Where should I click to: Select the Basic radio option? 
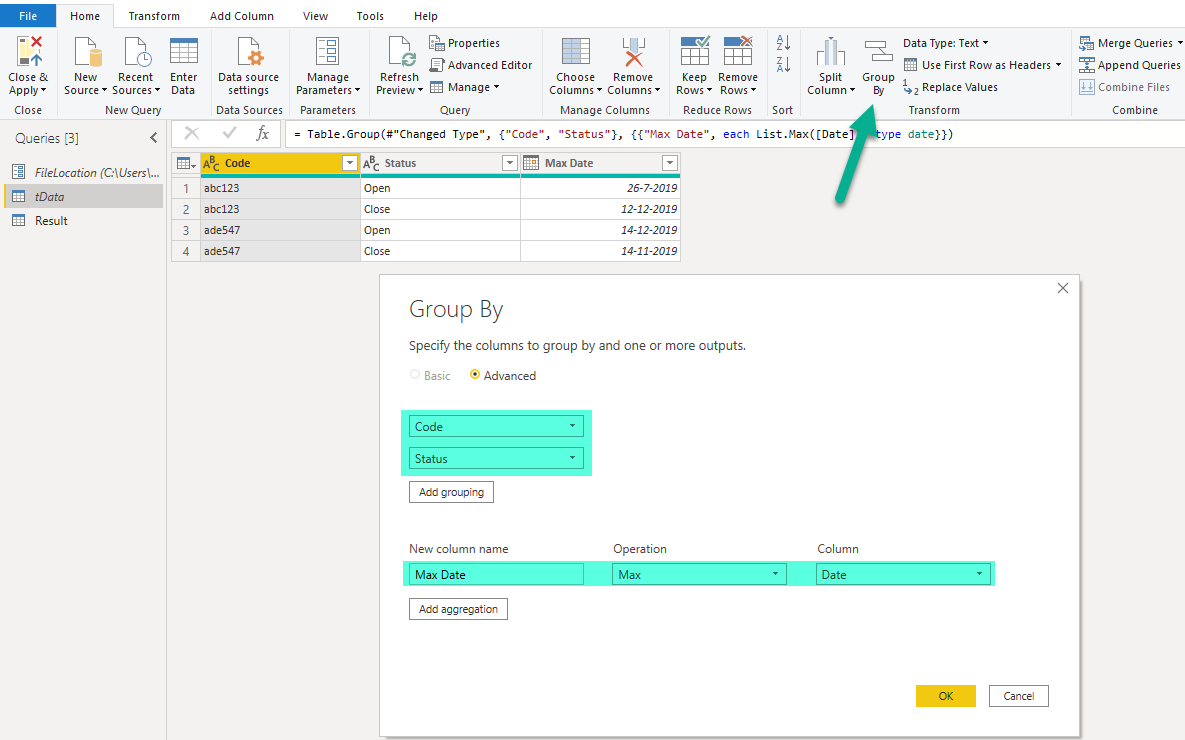coord(415,376)
